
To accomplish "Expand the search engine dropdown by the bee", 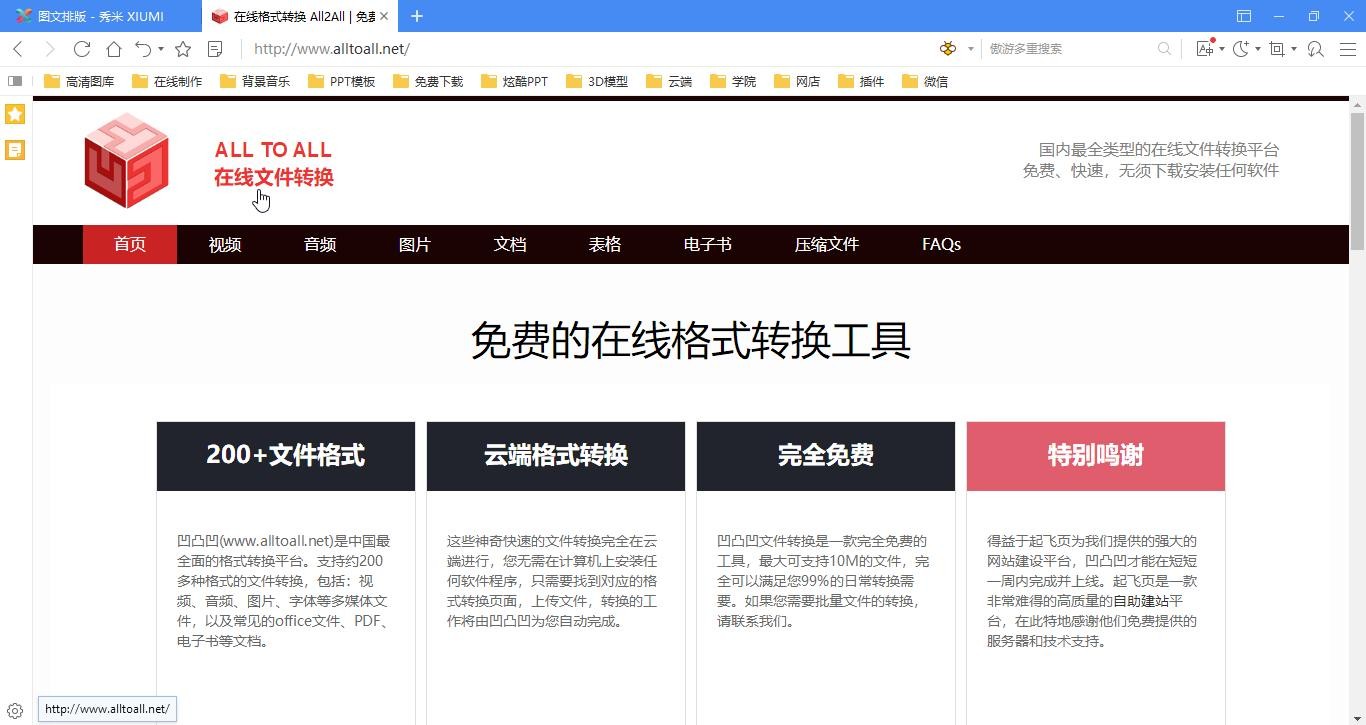I will [x=970, y=49].
